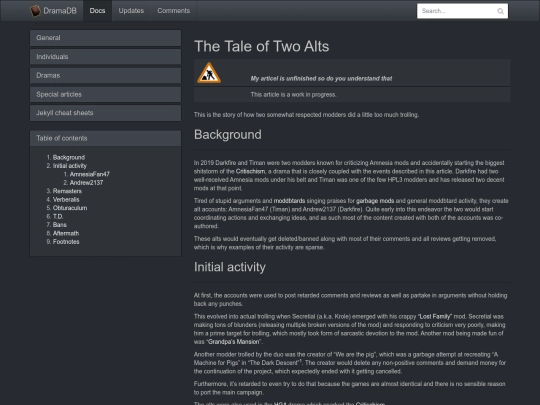Click the Initial activity section heading
540x405 pixels.
tap(230, 267)
